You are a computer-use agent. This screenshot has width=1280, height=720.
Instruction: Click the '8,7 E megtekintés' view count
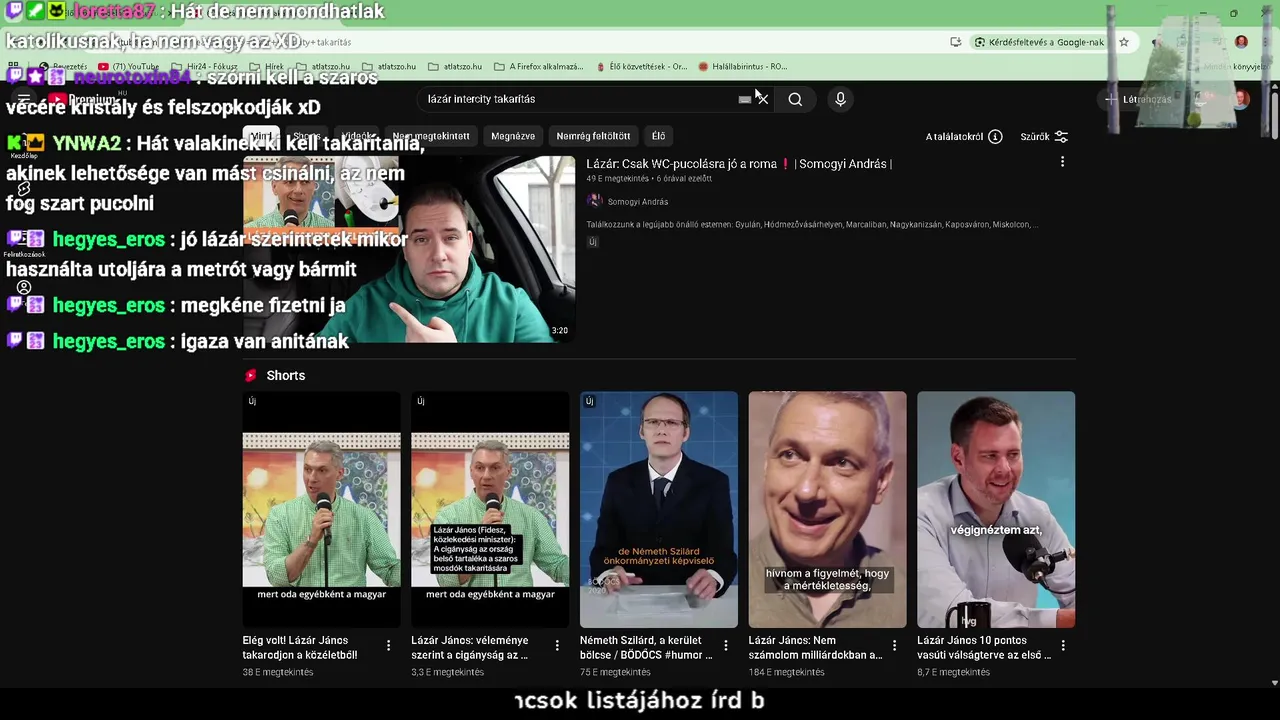[x=953, y=672]
